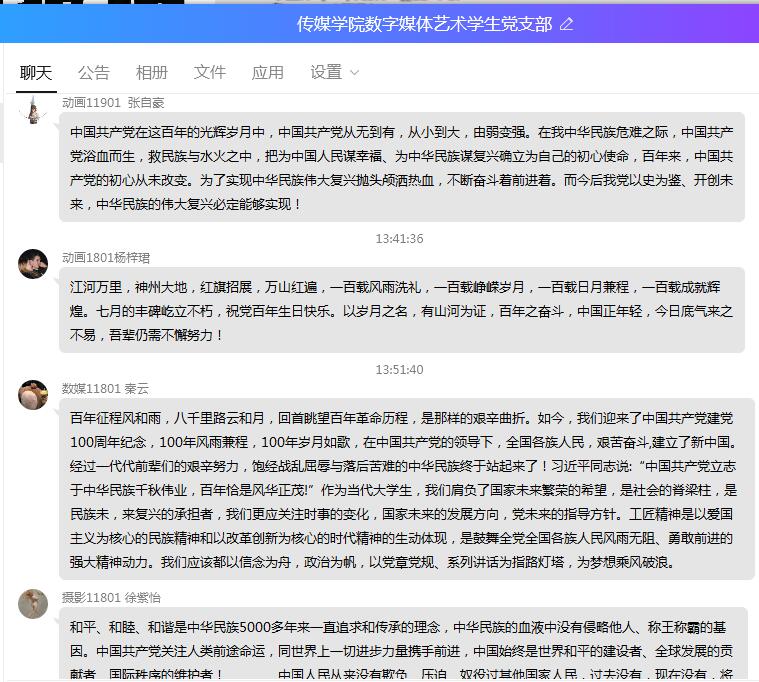
Task: Open the 设置 tab
Action: [326, 72]
